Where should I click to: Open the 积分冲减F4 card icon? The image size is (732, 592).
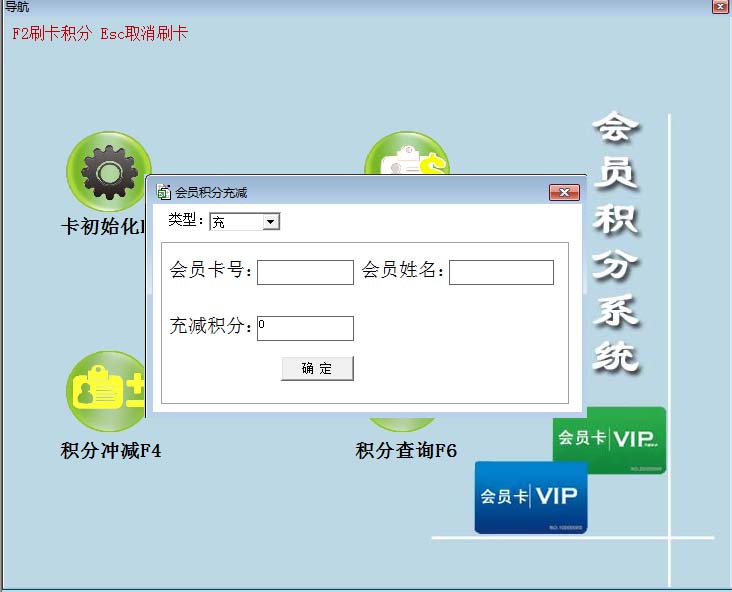(x=106, y=391)
